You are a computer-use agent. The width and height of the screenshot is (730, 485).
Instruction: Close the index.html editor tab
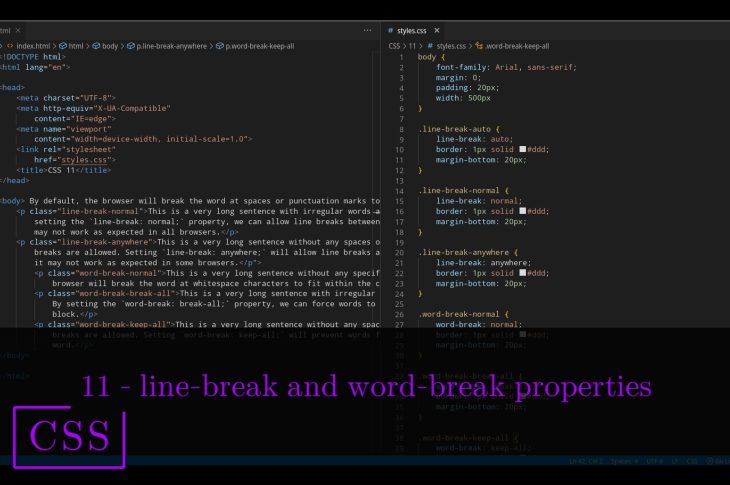point(18,31)
